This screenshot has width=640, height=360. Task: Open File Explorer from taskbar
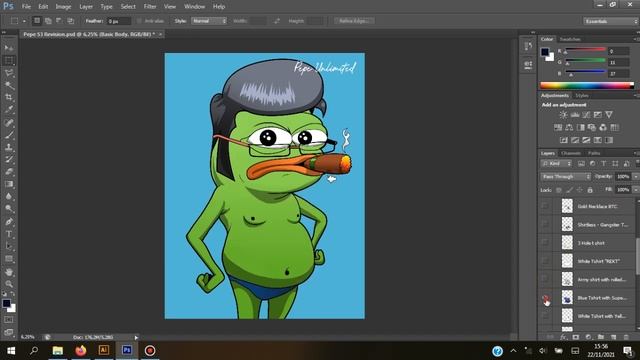58,351
